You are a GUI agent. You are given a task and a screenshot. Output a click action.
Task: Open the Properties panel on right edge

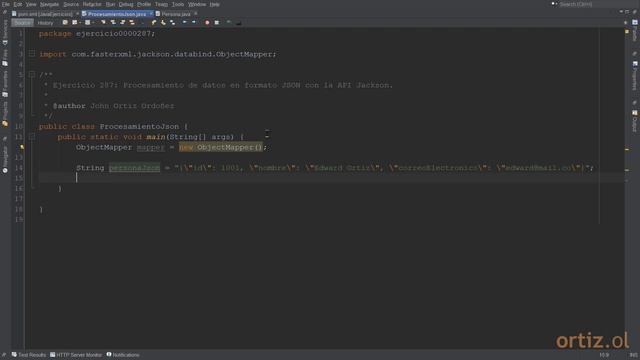[x=635, y=76]
